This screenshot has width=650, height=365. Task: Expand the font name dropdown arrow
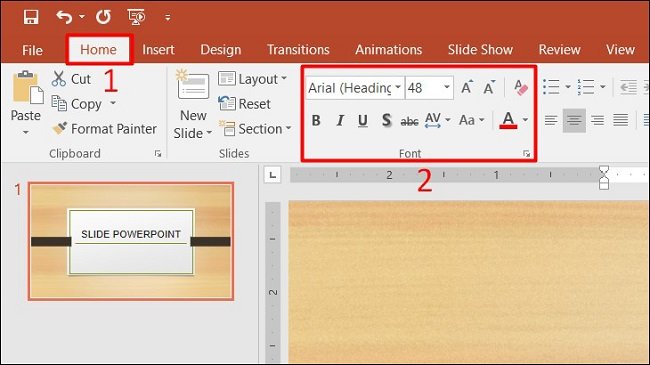pyautogui.click(x=398, y=87)
